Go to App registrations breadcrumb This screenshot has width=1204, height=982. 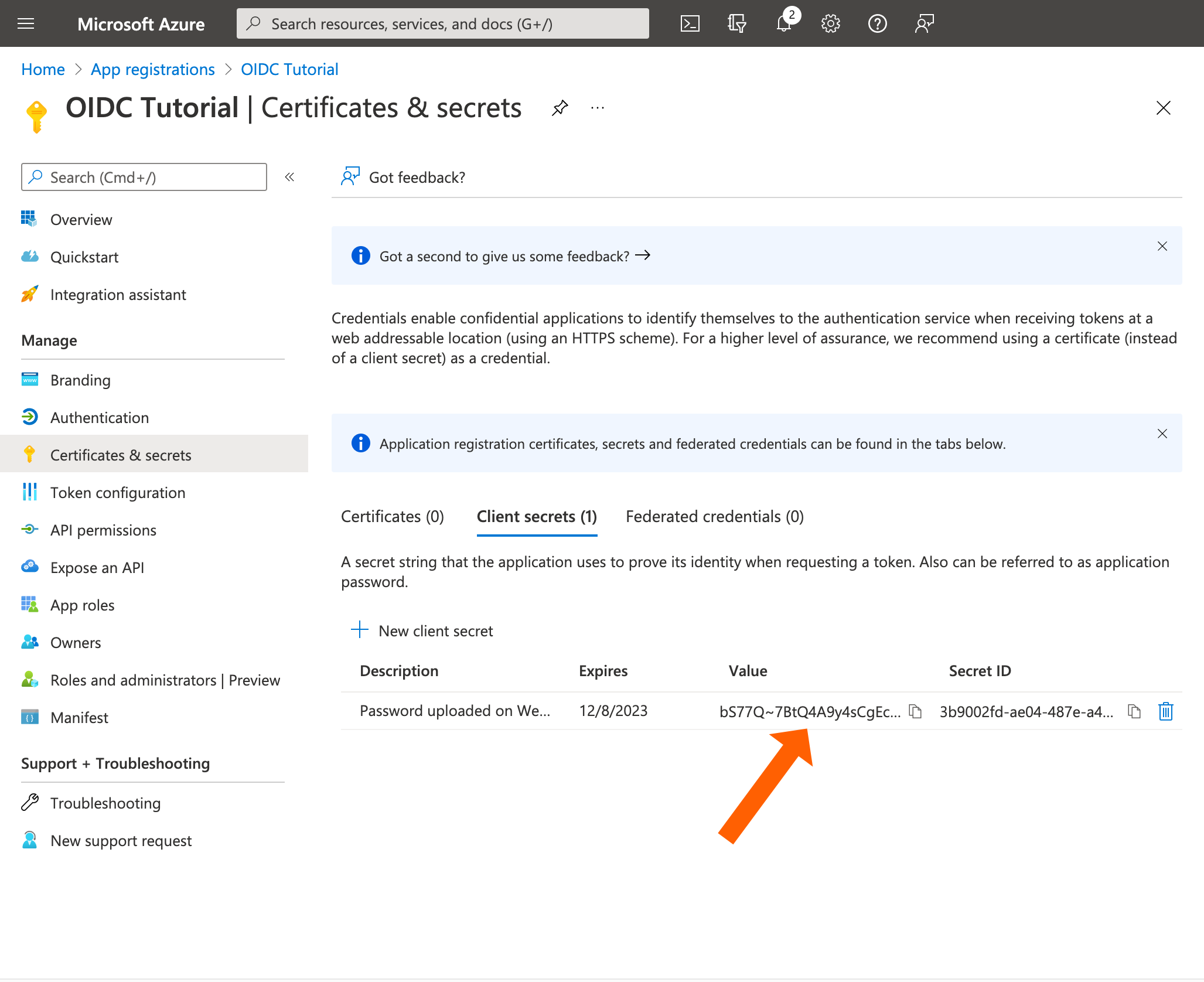click(152, 69)
